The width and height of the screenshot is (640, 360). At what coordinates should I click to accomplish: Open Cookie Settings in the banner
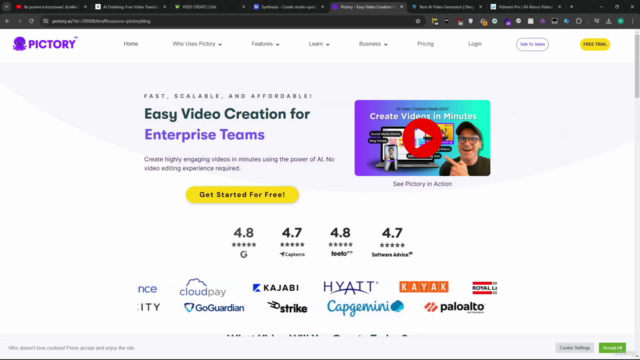pos(574,348)
